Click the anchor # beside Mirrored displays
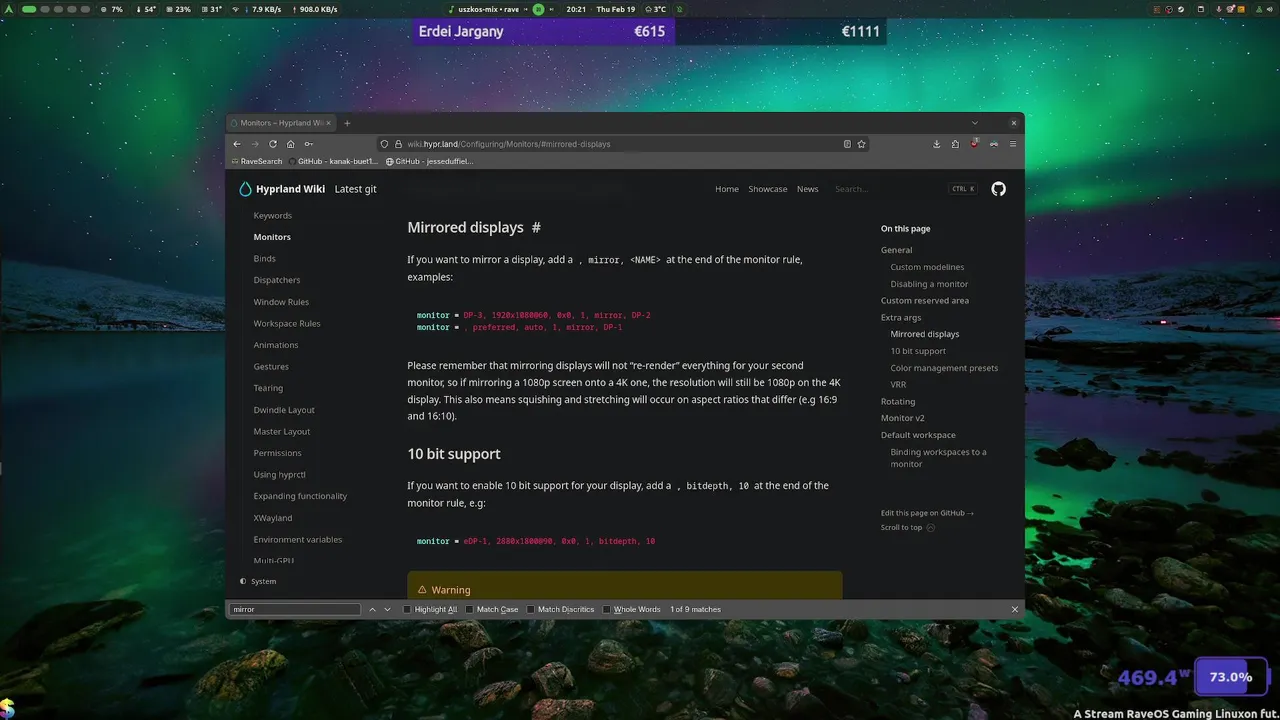 point(536,228)
